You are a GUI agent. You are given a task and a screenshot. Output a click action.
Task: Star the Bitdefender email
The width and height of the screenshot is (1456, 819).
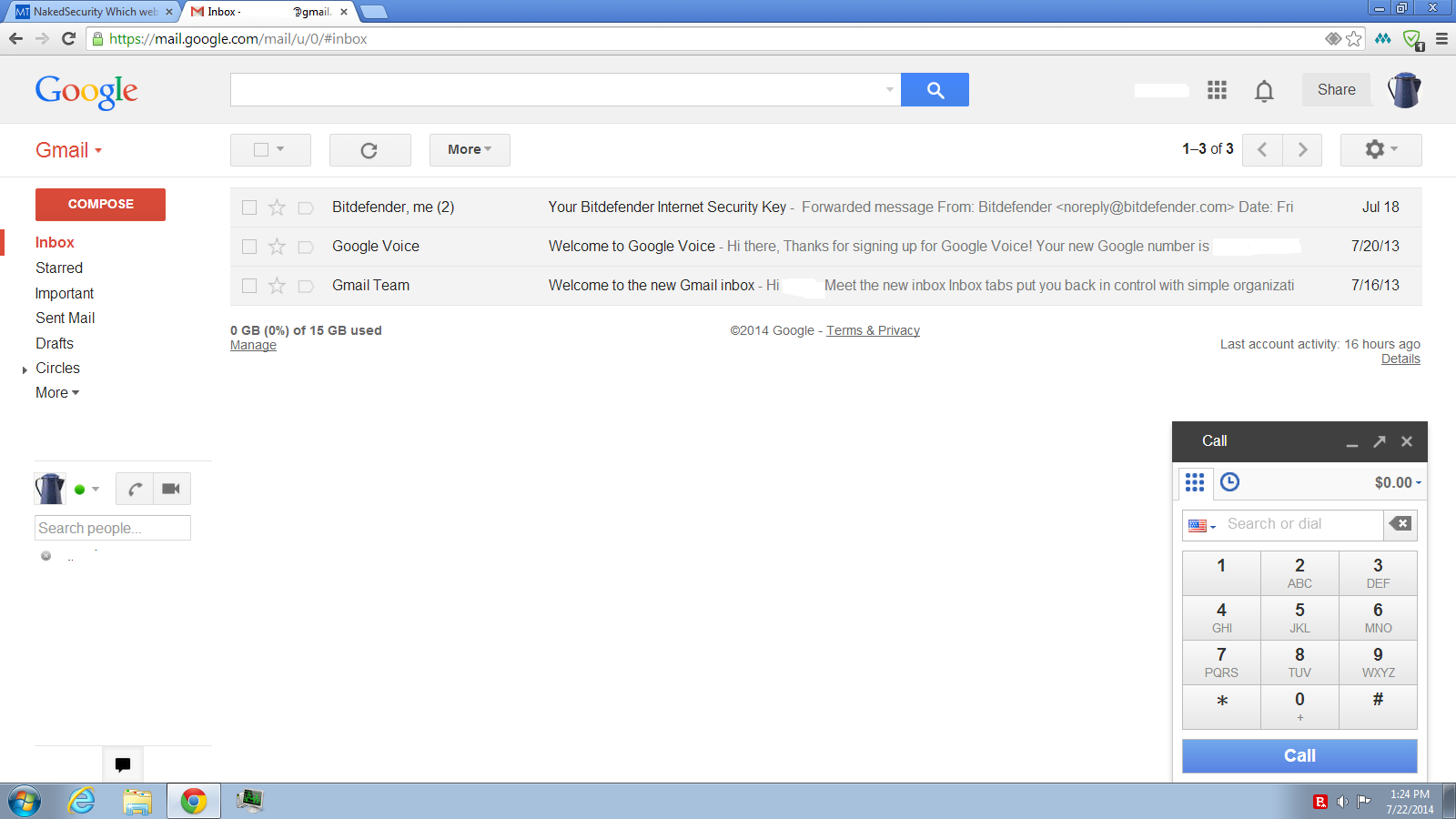click(278, 207)
